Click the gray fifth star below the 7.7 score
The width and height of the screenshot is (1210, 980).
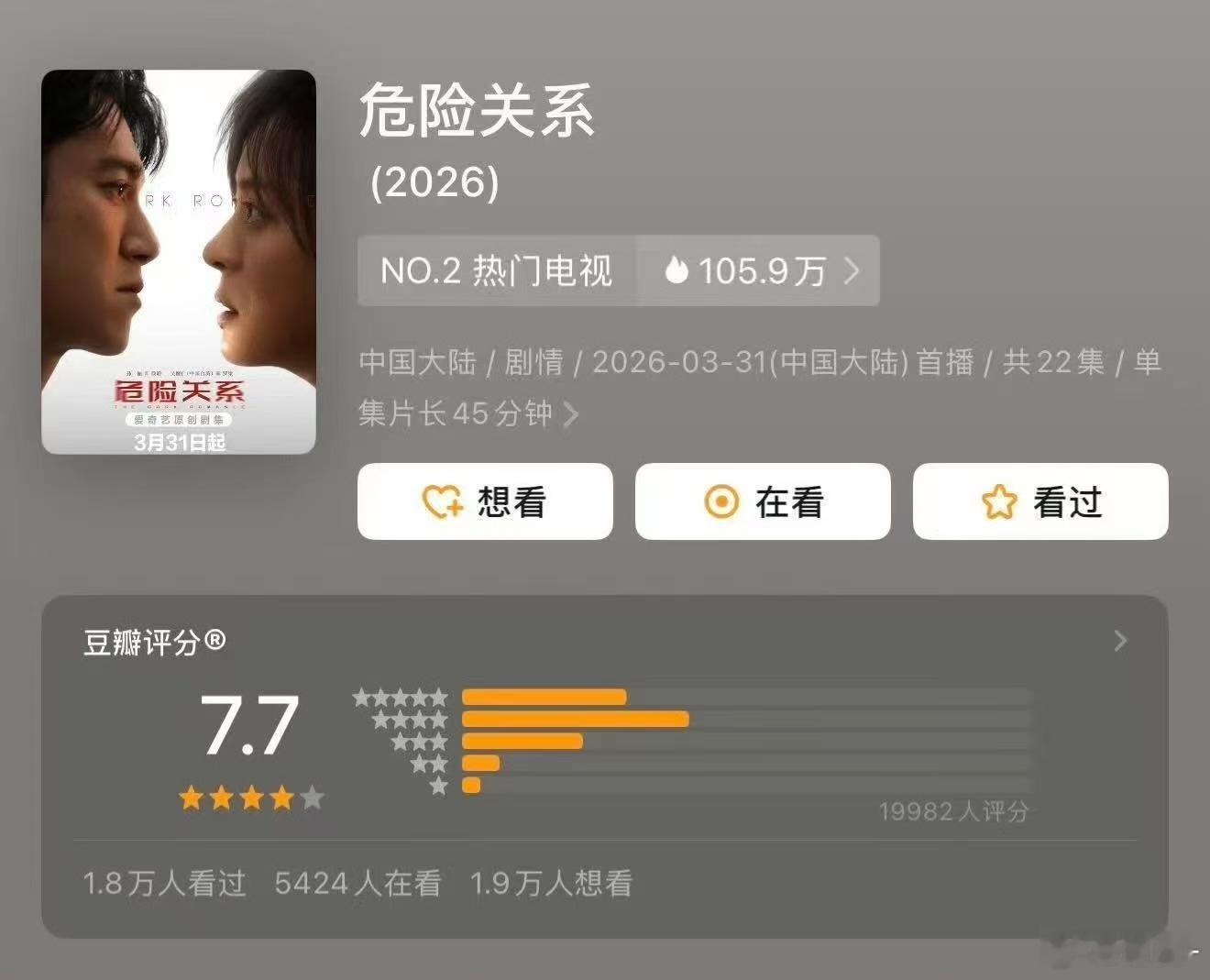click(x=312, y=798)
